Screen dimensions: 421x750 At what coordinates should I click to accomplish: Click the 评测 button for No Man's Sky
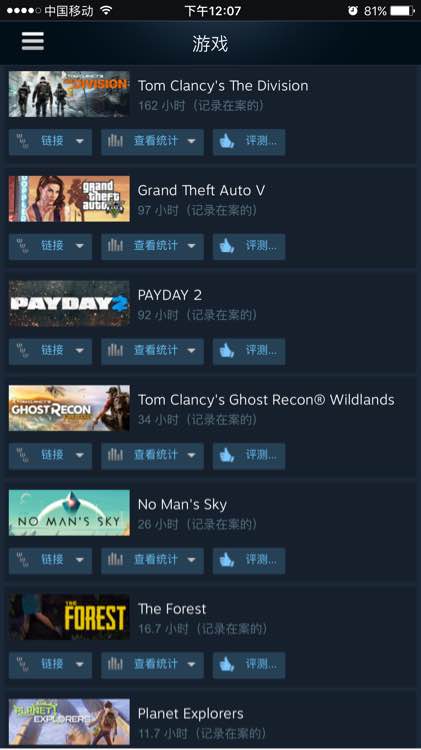tap(249, 560)
